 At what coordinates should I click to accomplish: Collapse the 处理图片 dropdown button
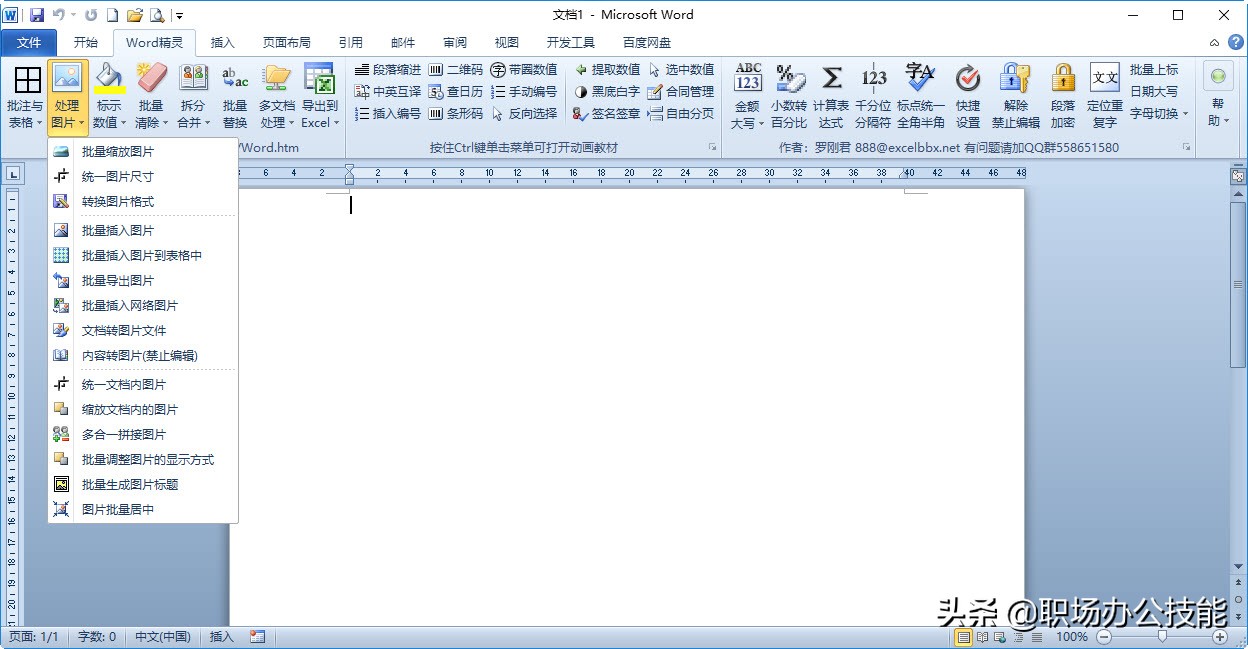pyautogui.click(x=67, y=97)
